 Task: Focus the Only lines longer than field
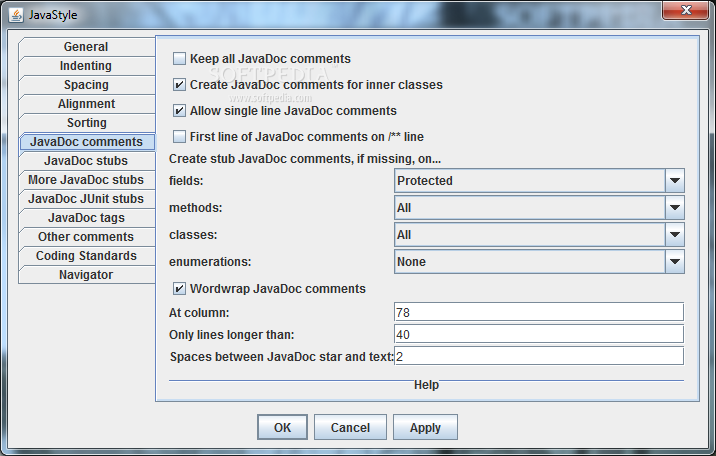(539, 334)
